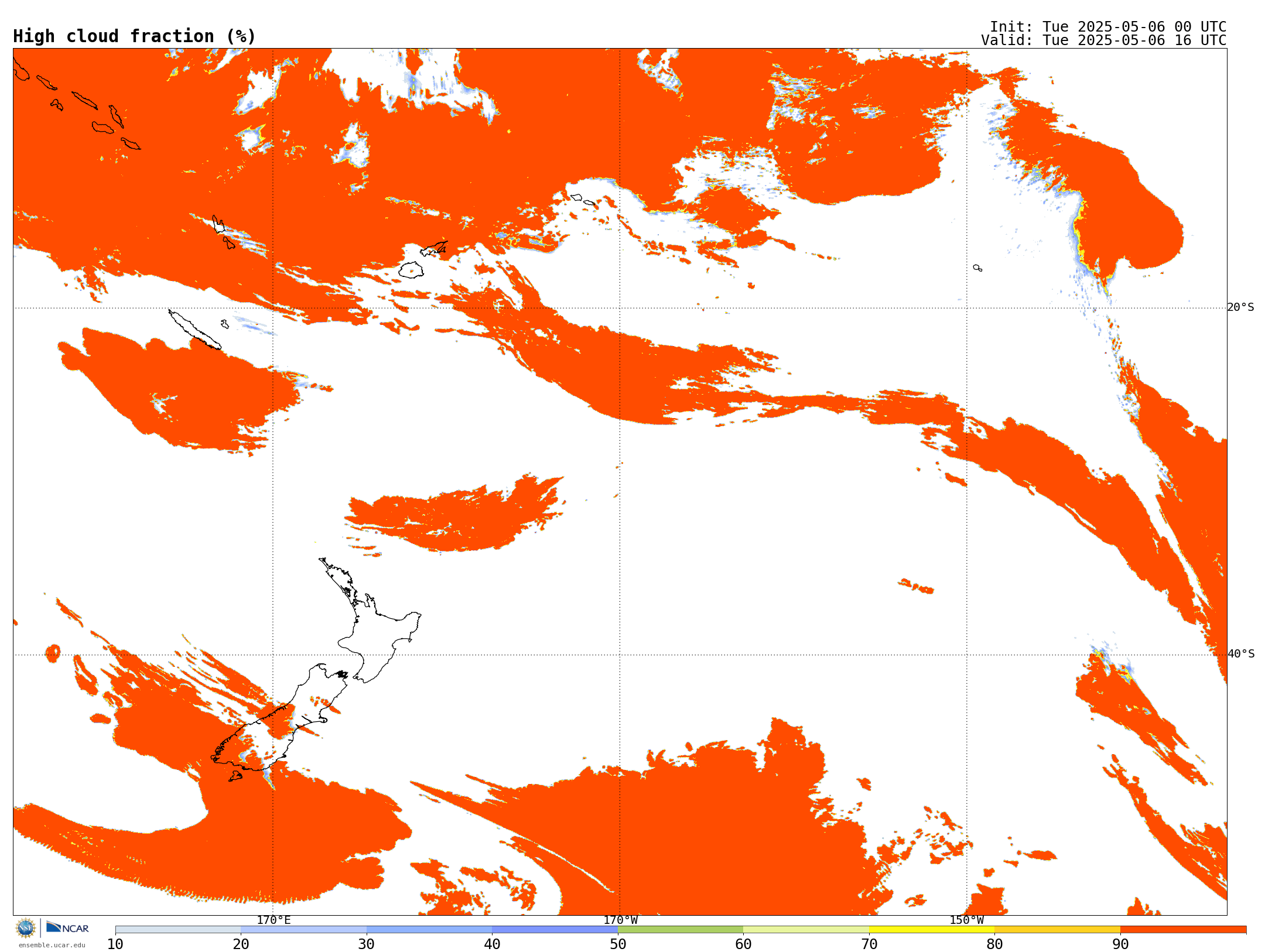Screen dimensions: 1265x952
Task: Click the colorbar tick label 30
Action: click(x=367, y=944)
